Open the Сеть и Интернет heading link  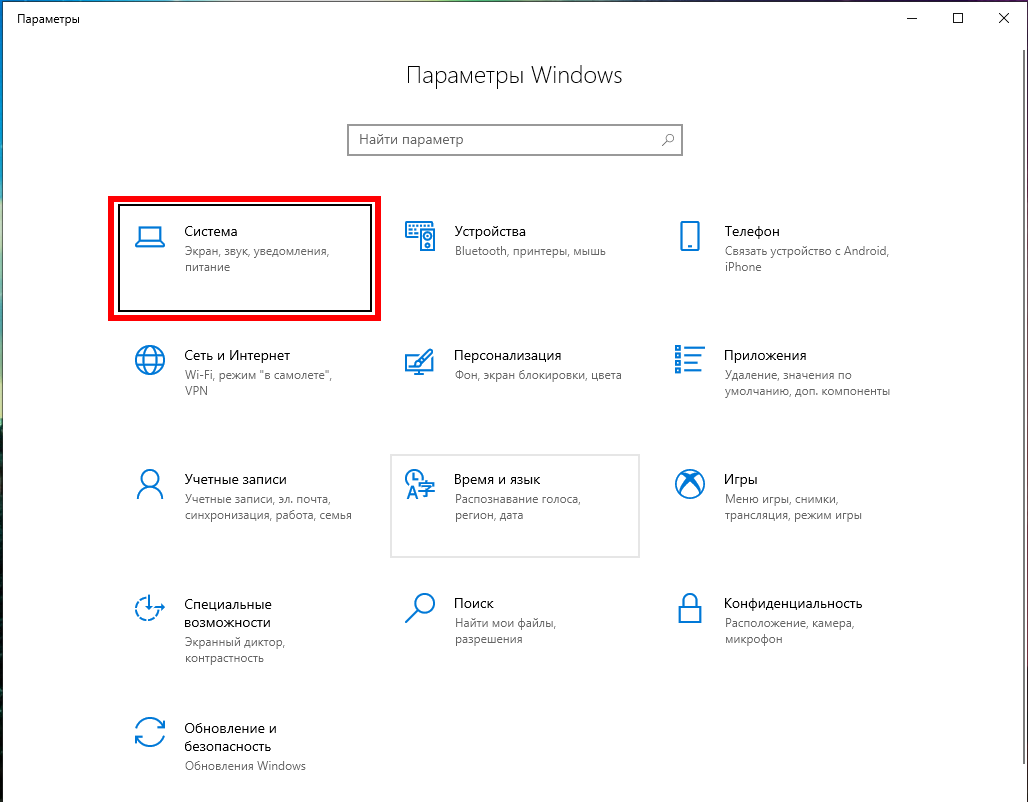[237, 355]
